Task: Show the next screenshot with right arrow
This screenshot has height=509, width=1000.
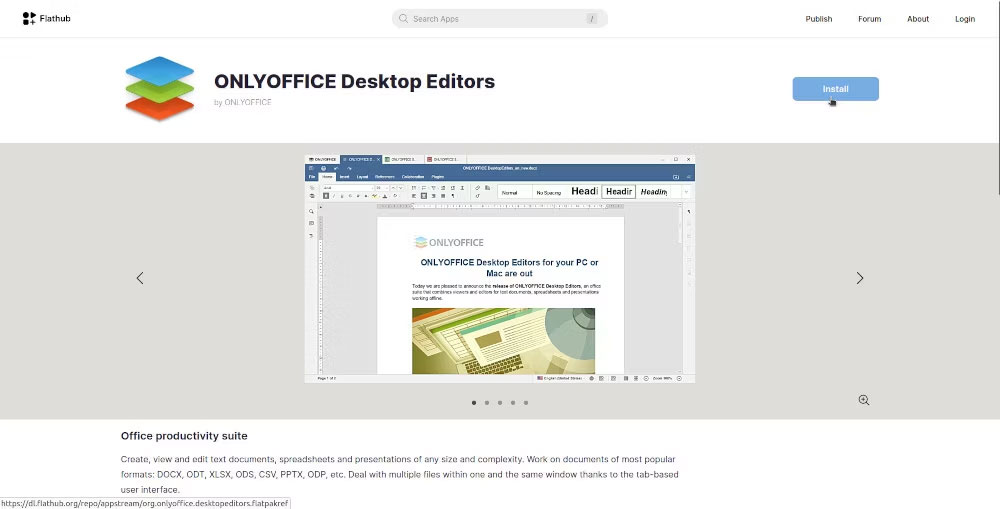Action: coord(860,278)
